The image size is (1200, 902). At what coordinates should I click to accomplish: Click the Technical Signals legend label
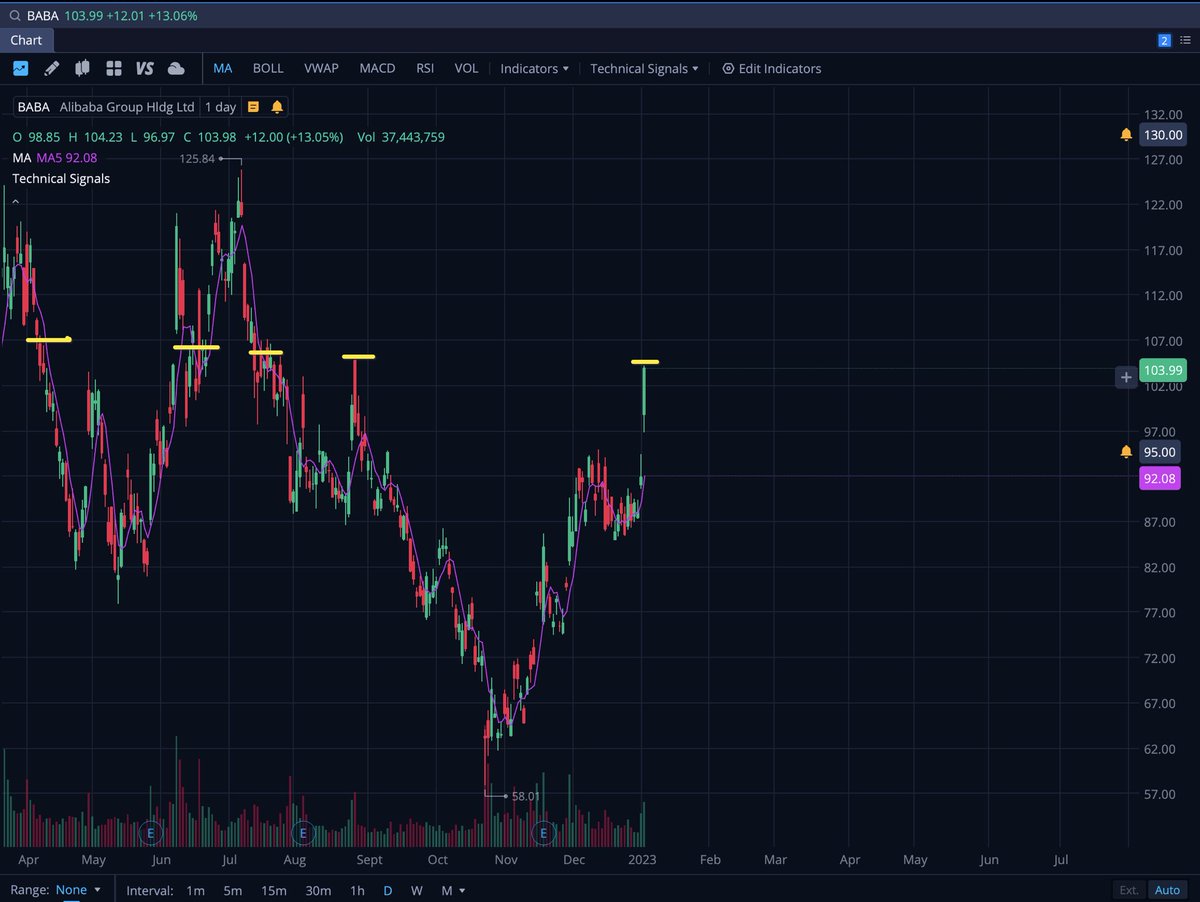(x=61, y=179)
